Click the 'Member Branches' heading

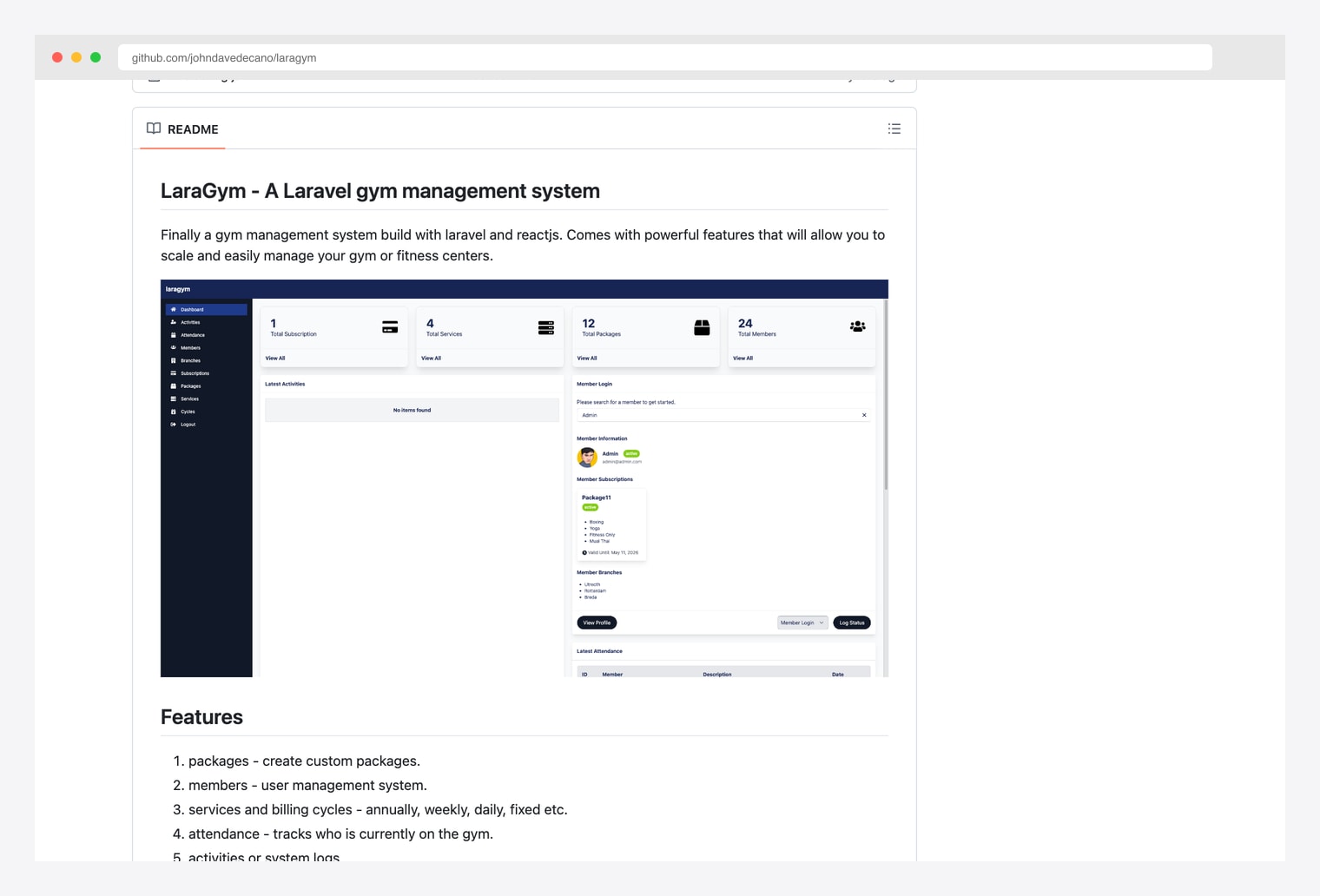599,572
